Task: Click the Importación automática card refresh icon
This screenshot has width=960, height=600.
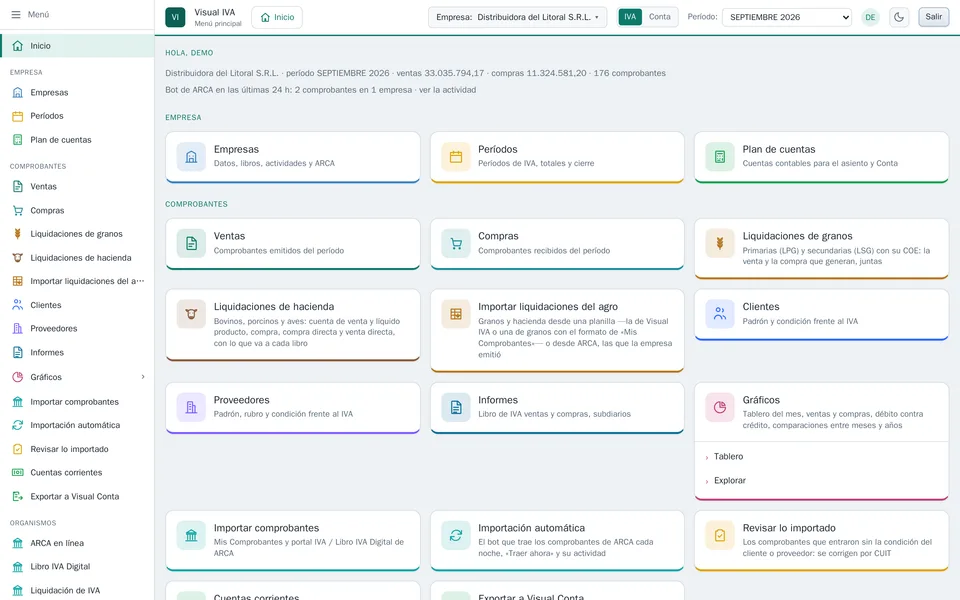Action: pyautogui.click(x=456, y=536)
